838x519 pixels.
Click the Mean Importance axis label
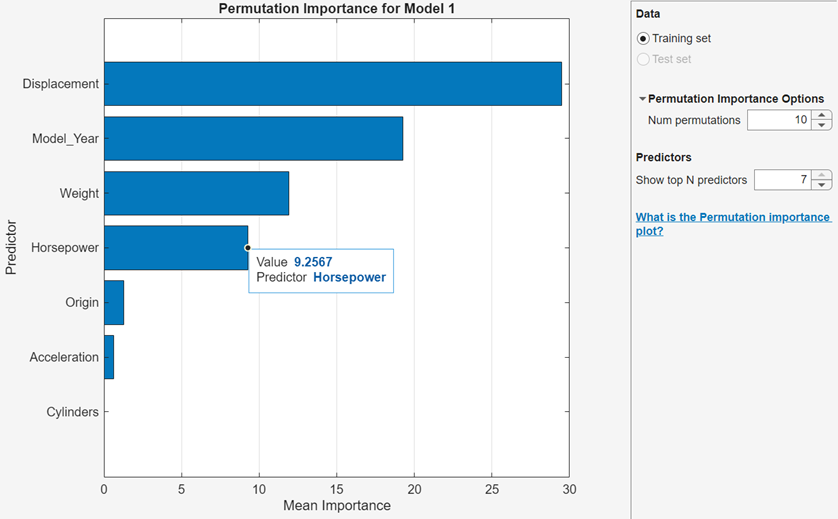coord(337,506)
